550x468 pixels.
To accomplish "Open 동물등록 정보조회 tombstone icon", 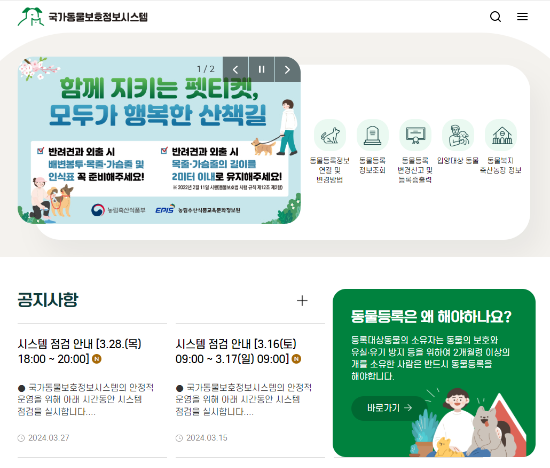I will coord(373,135).
